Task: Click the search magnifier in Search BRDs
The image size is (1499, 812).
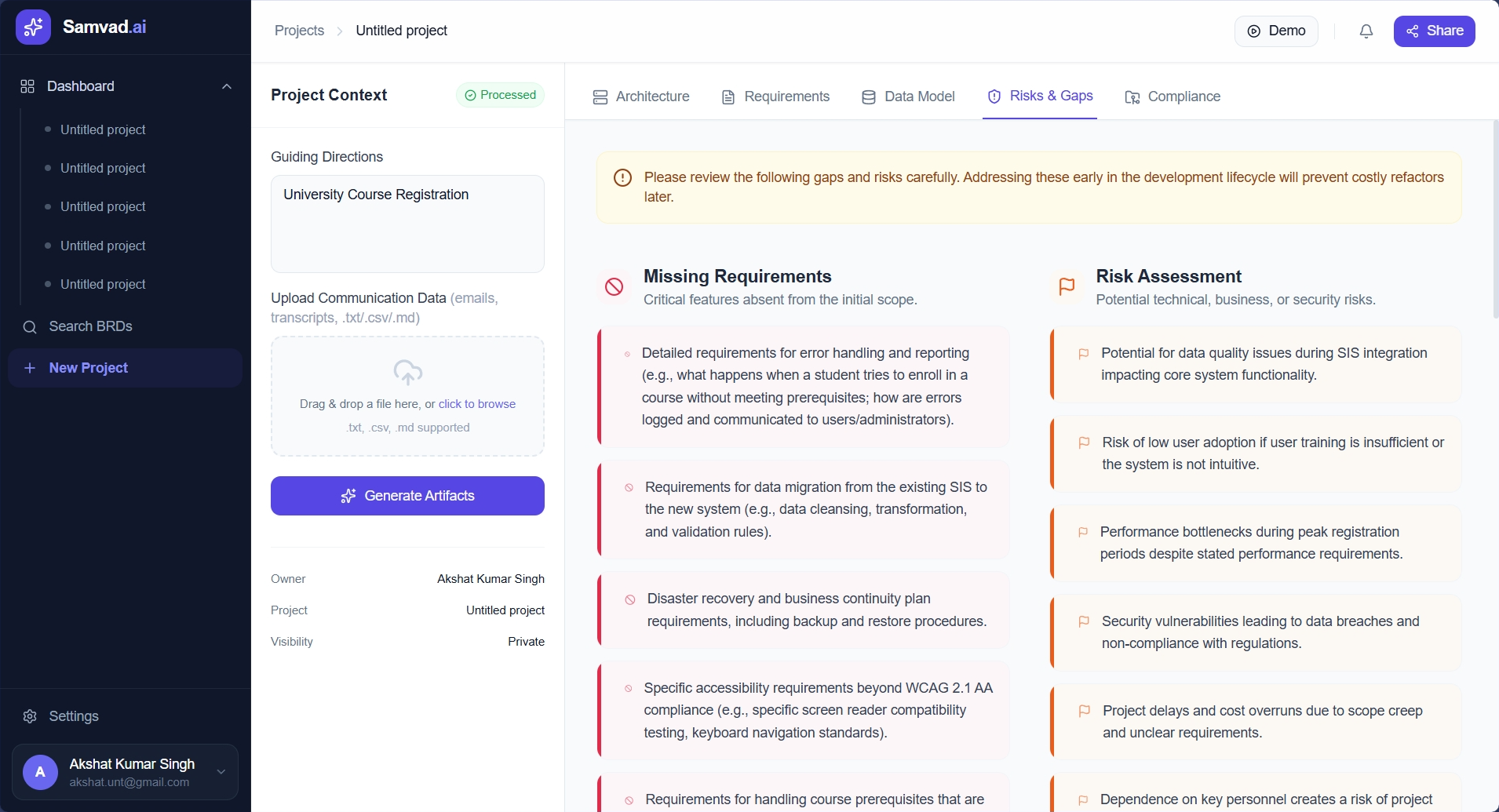Action: pos(30,326)
